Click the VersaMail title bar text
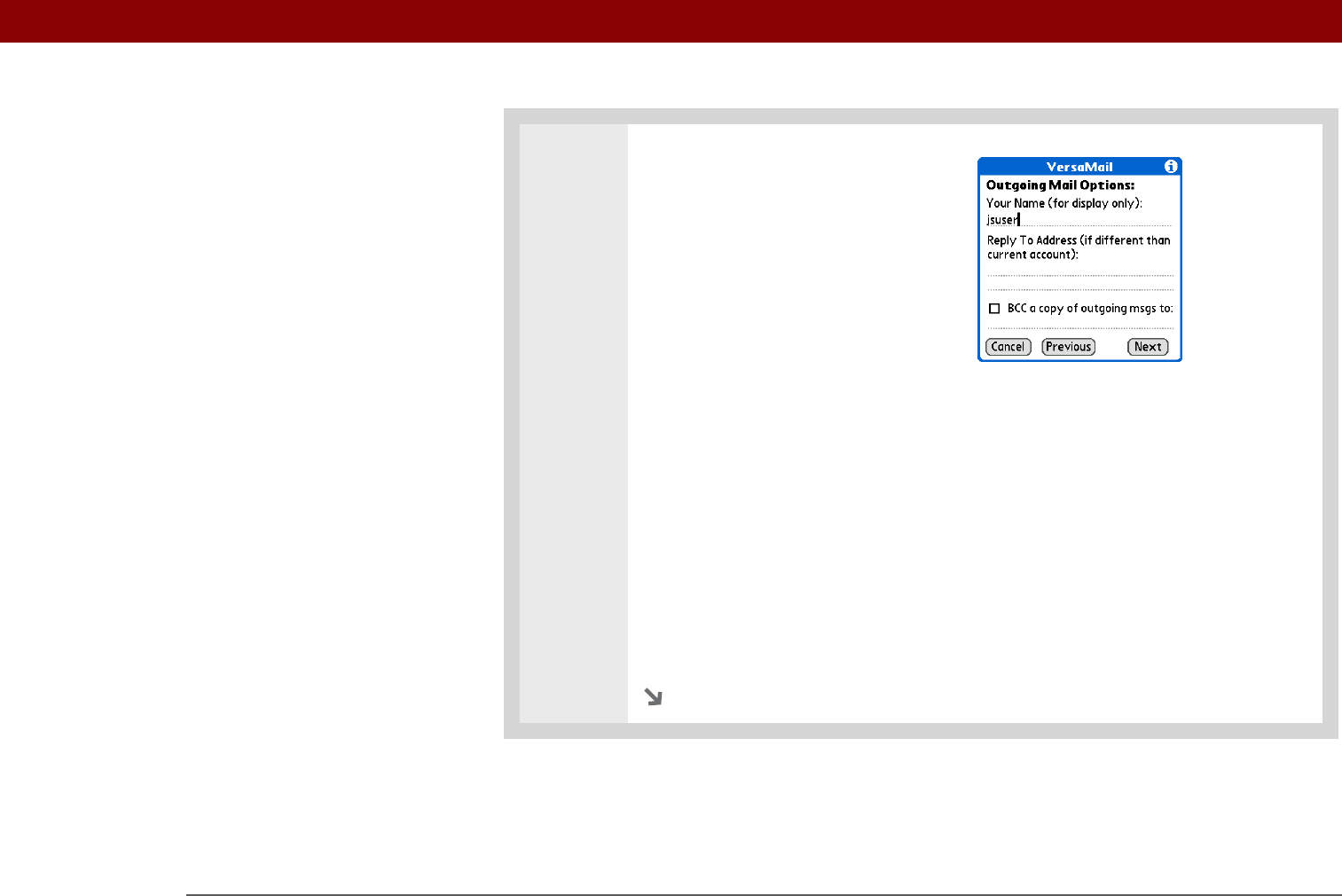The image size is (1342, 896). tap(1079, 167)
